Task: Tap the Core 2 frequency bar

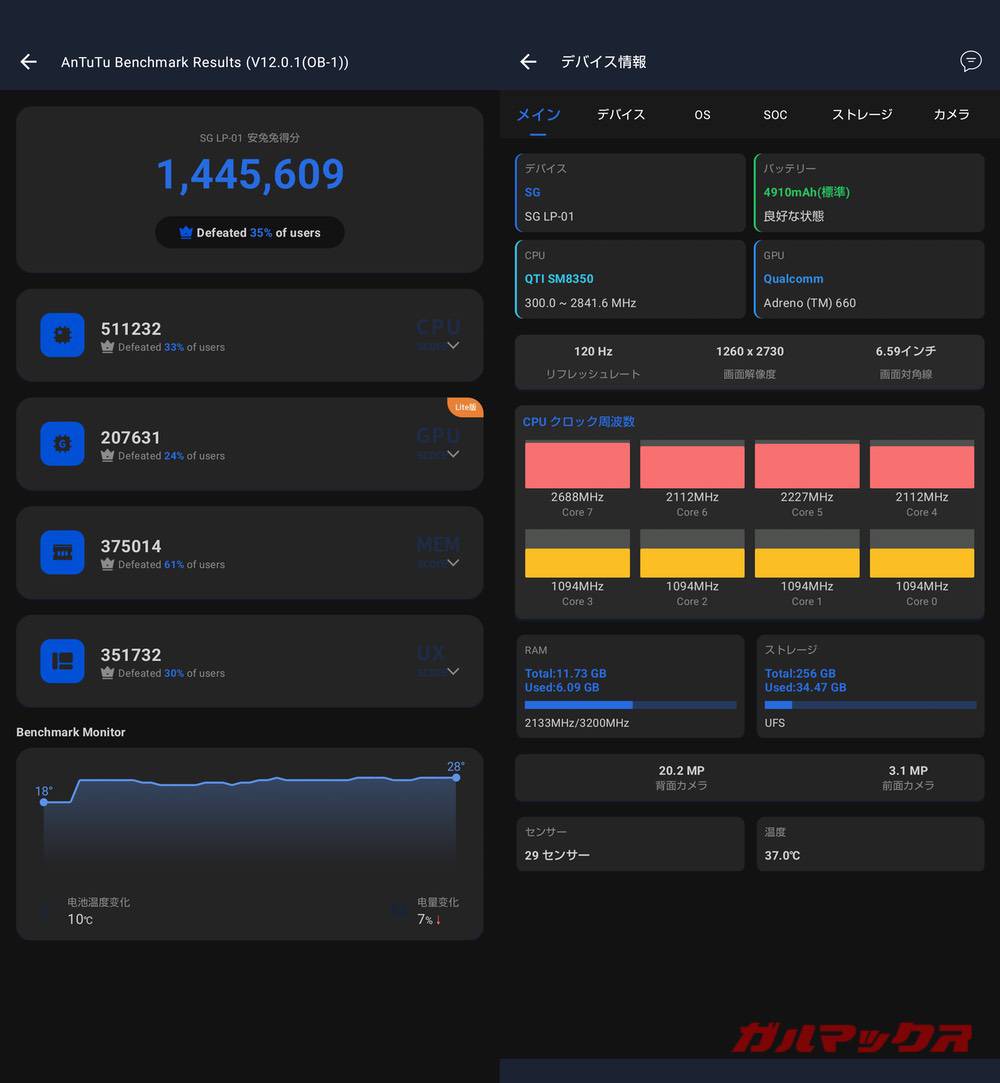Action: [692, 553]
